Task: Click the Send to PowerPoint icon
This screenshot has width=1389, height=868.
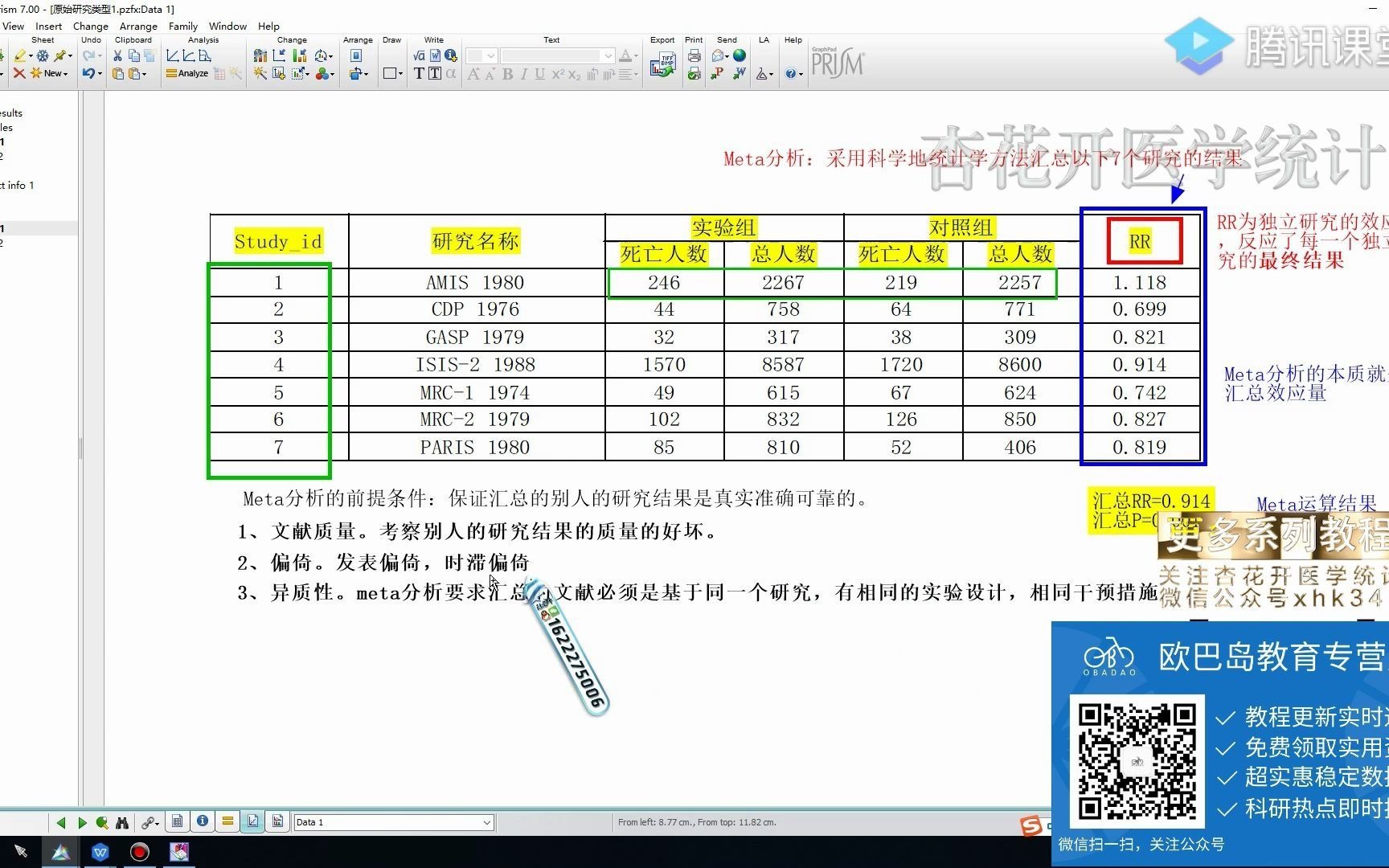Action: 717,73
